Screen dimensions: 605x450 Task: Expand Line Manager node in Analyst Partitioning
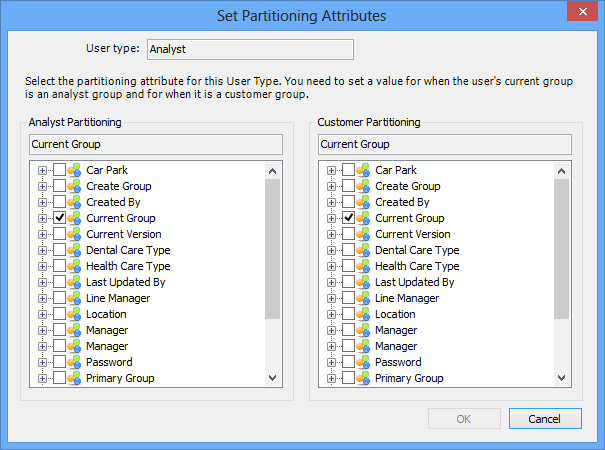point(42,298)
